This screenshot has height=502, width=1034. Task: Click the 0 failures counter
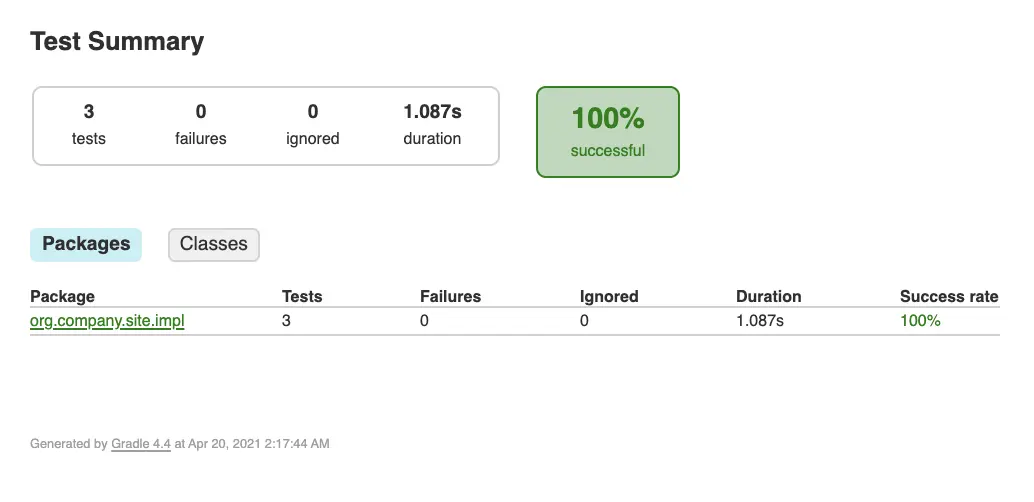coord(200,125)
